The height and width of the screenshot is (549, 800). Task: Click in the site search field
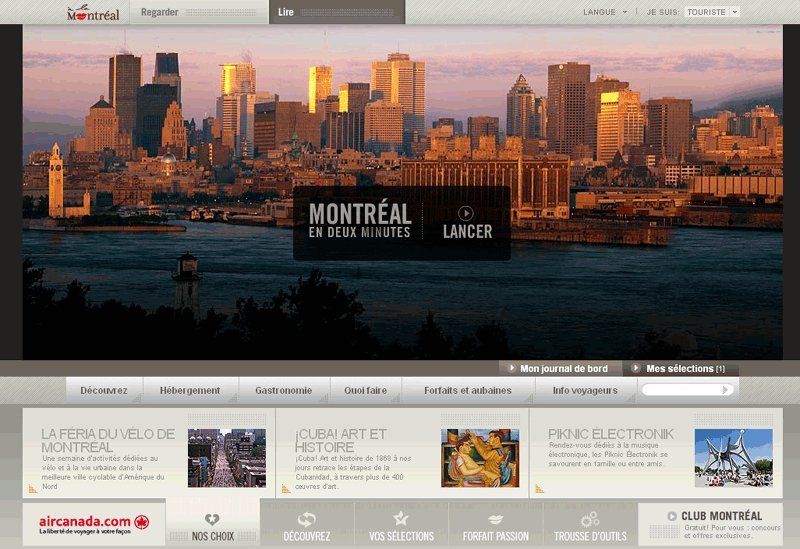680,390
